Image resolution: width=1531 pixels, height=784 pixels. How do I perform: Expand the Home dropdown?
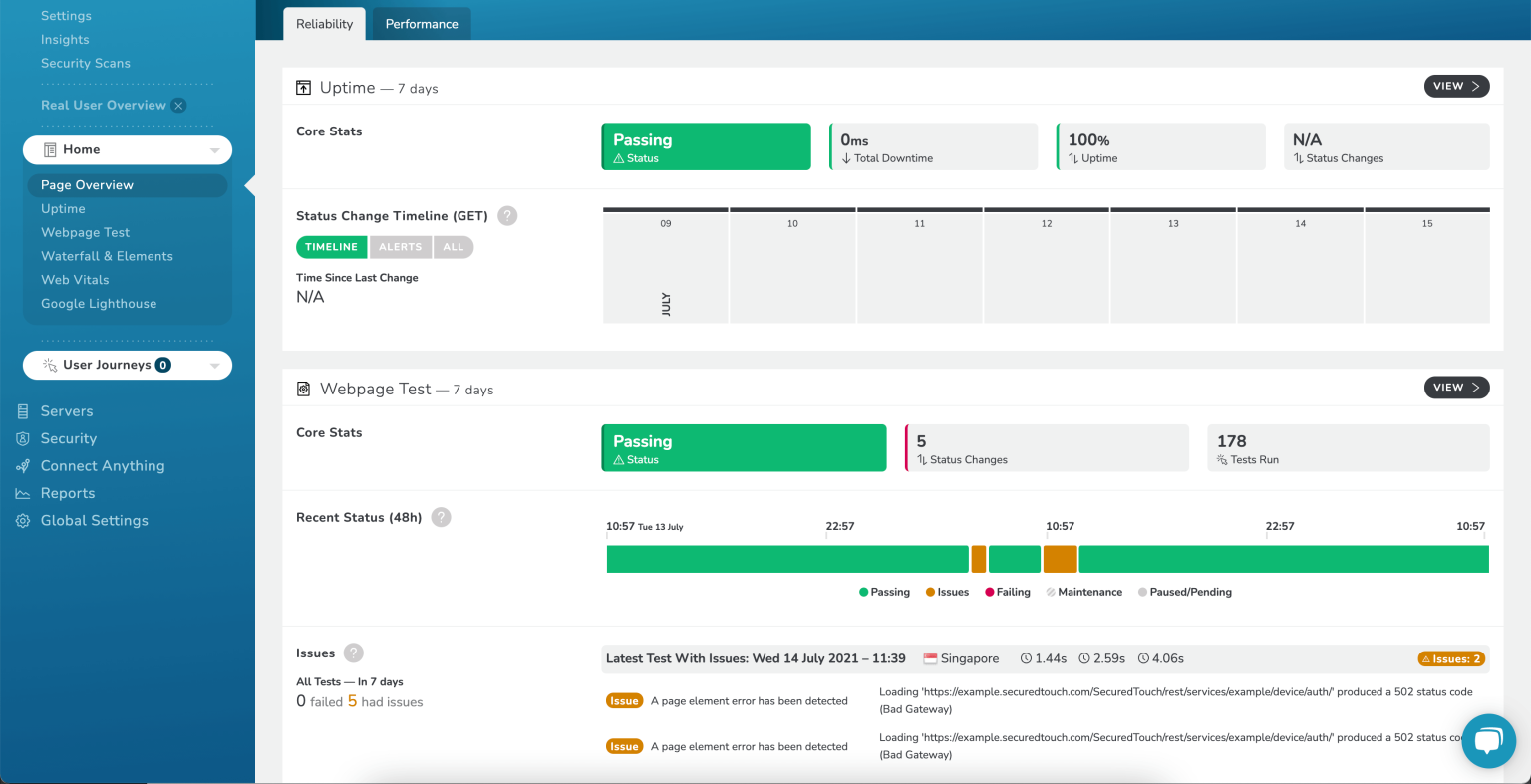(214, 149)
